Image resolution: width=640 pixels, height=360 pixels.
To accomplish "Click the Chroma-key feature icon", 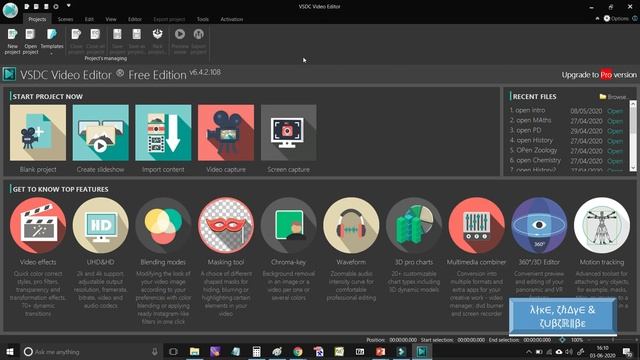I will (289, 225).
